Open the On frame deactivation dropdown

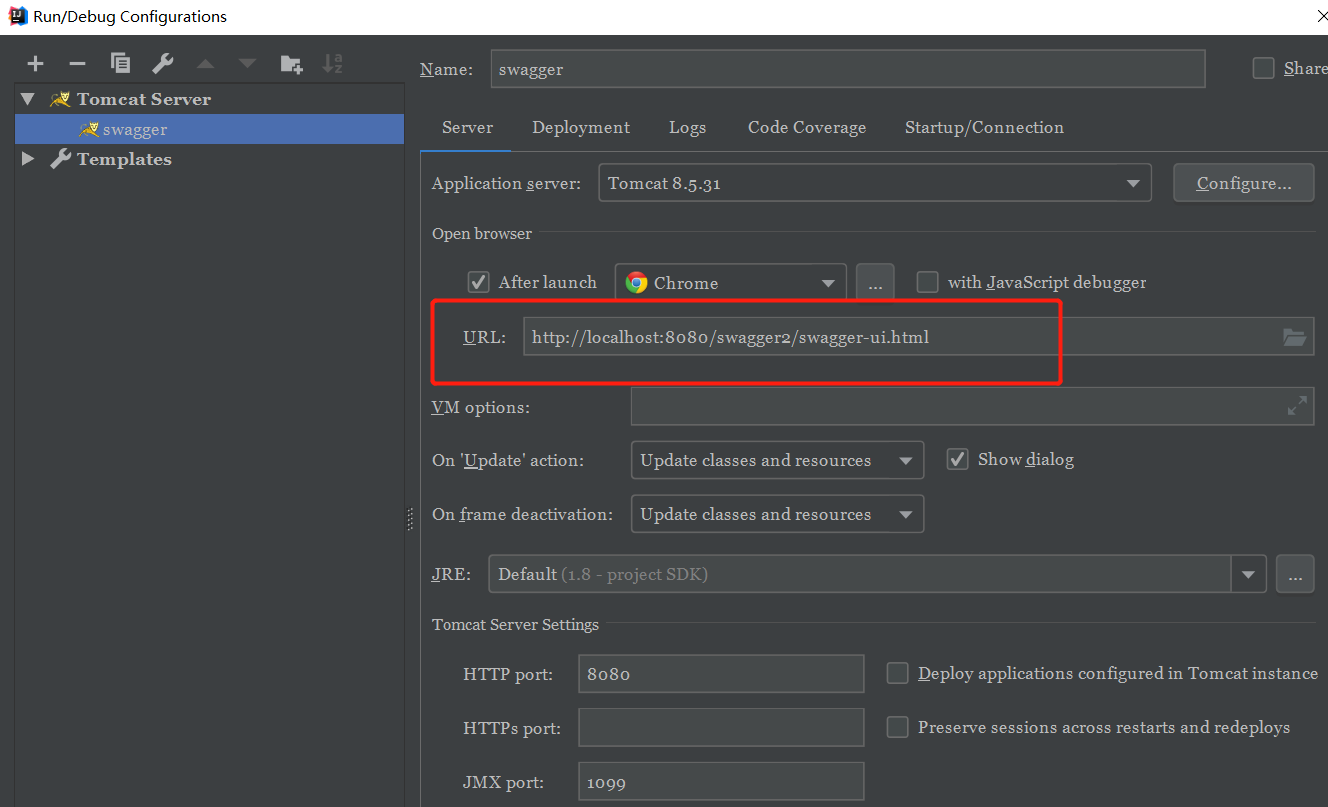[777, 514]
